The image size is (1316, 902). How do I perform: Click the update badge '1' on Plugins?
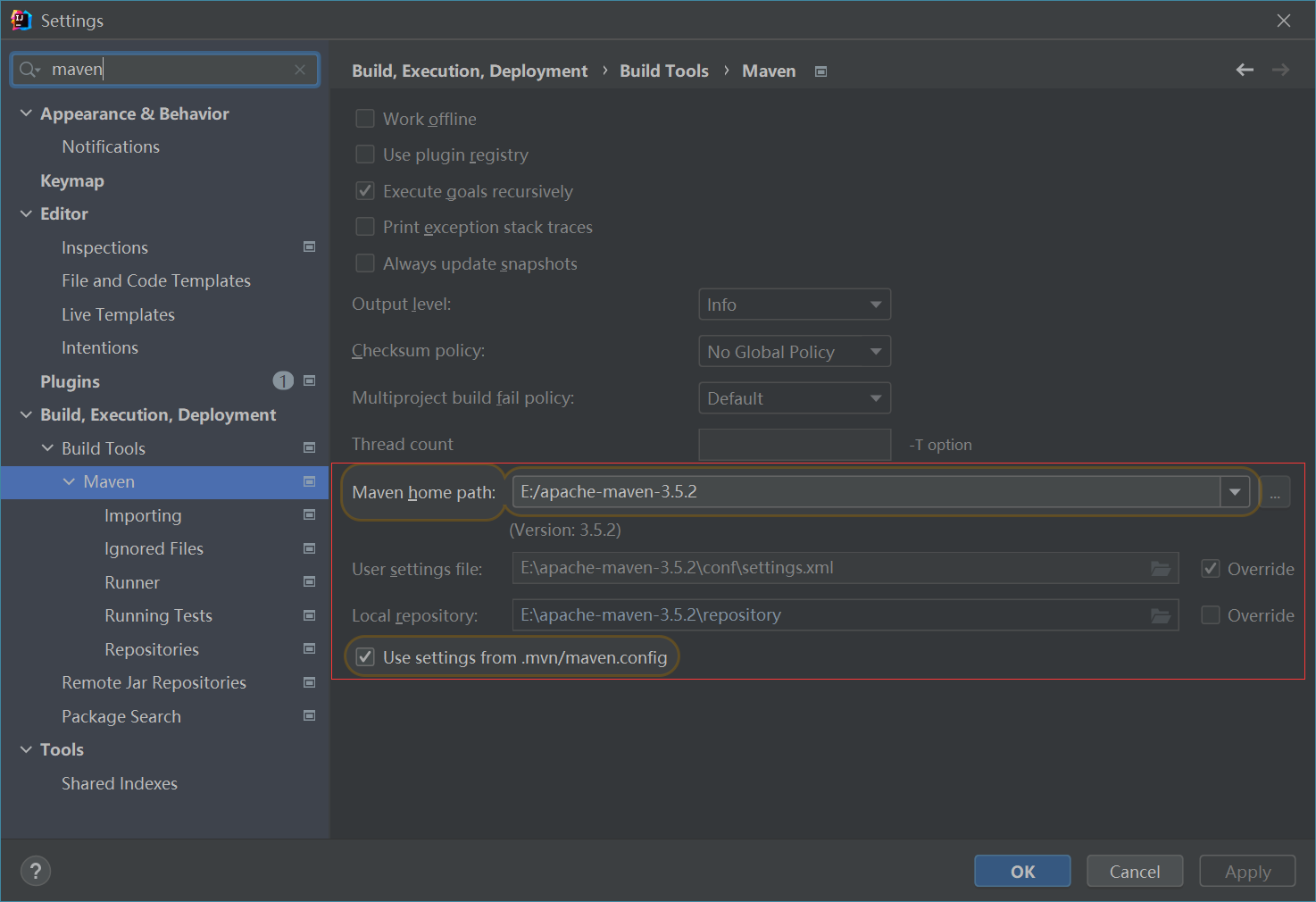283,381
